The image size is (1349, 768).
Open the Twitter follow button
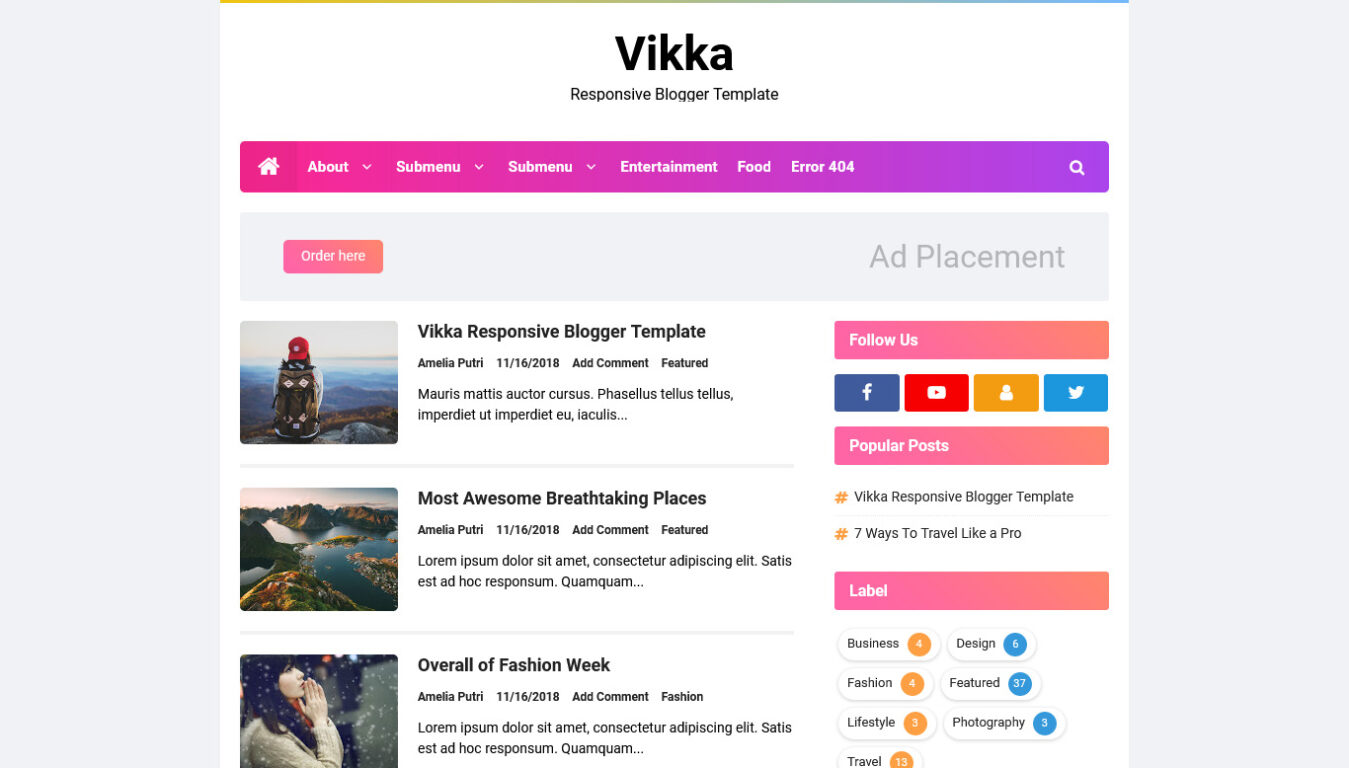tap(1076, 393)
